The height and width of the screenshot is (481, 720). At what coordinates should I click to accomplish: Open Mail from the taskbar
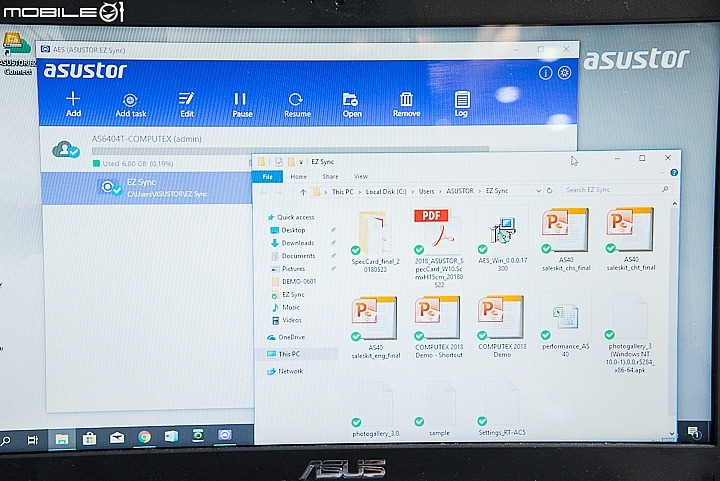(117, 438)
